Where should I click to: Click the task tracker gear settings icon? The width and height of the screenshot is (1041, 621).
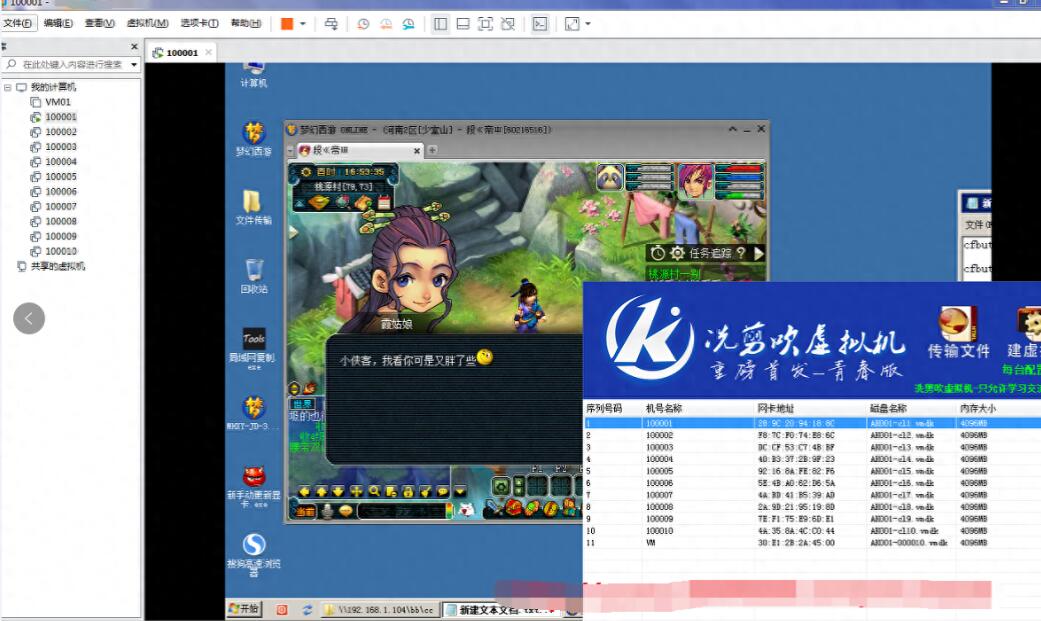(677, 253)
